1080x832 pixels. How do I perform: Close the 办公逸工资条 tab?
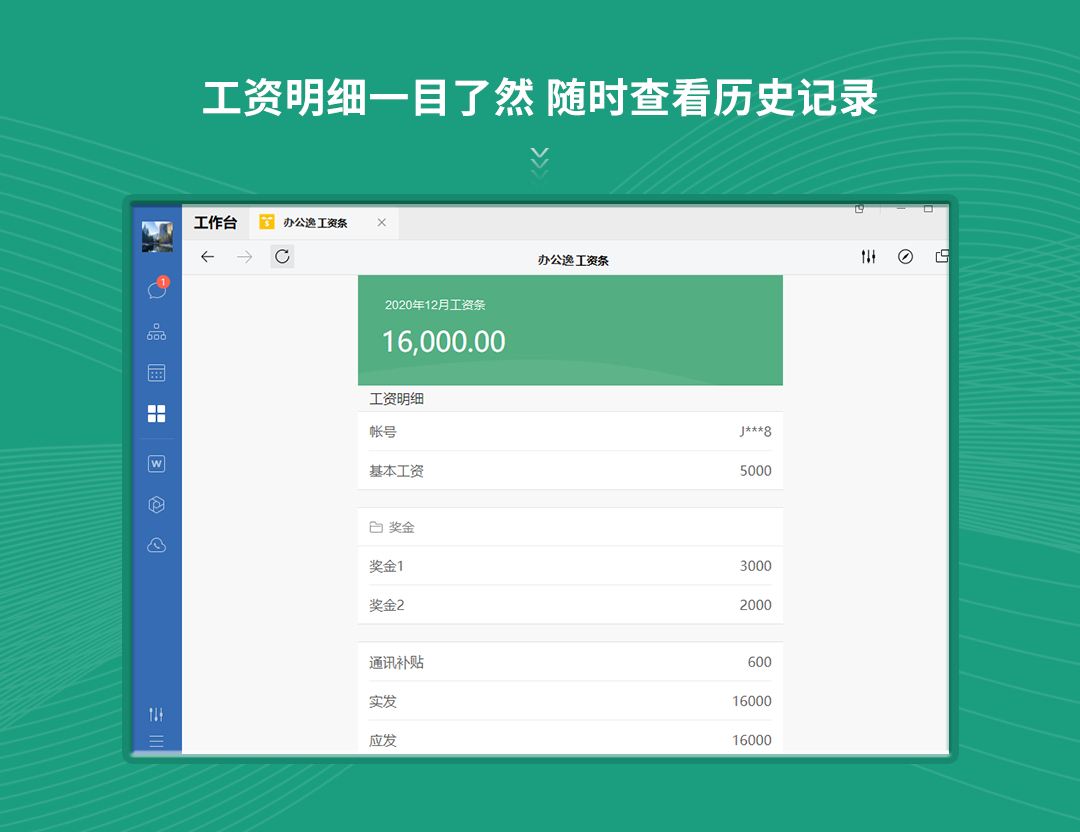(381, 223)
